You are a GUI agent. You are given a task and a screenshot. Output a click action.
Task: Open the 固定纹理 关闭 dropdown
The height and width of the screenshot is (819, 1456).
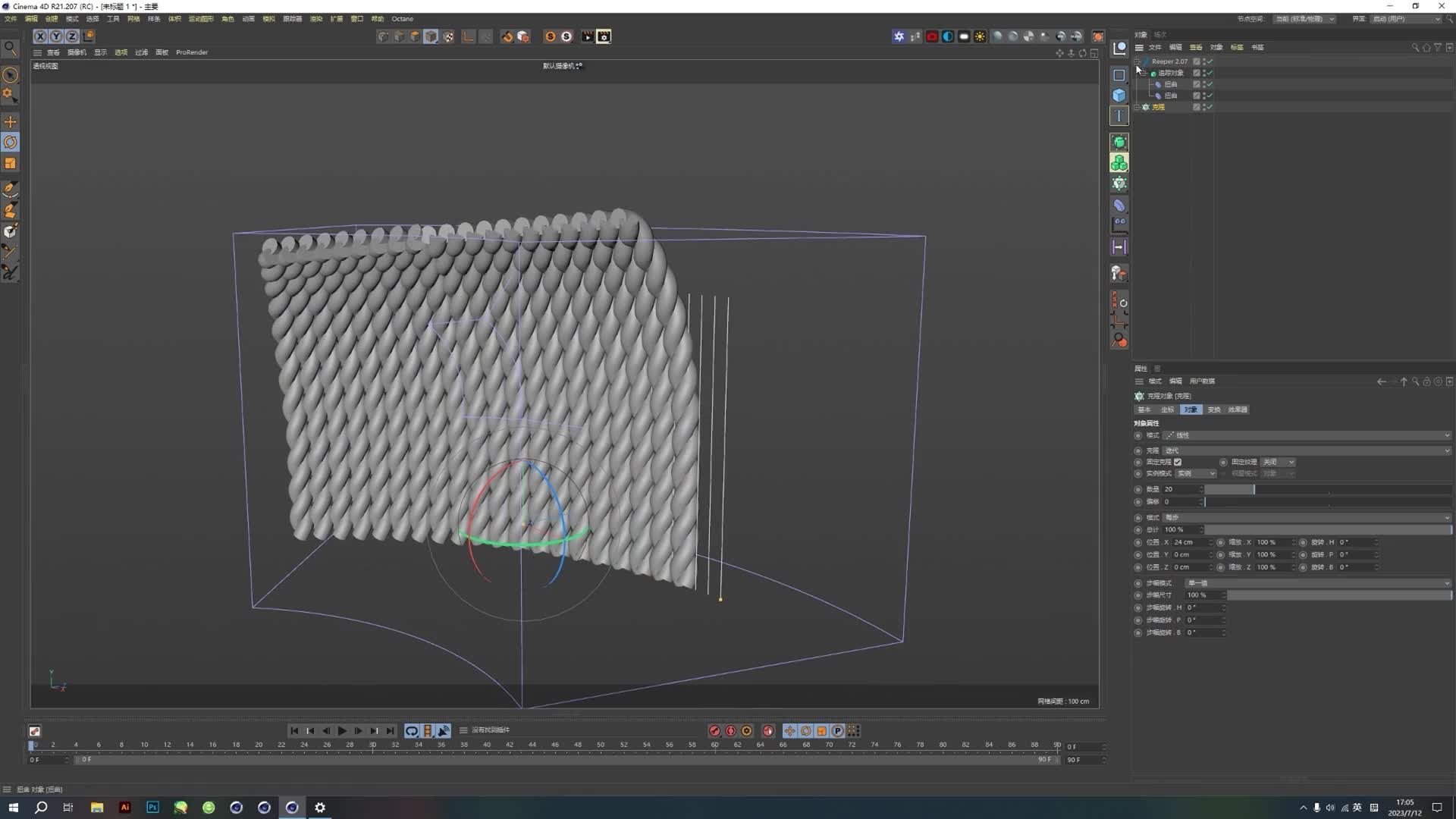pyautogui.click(x=1279, y=462)
